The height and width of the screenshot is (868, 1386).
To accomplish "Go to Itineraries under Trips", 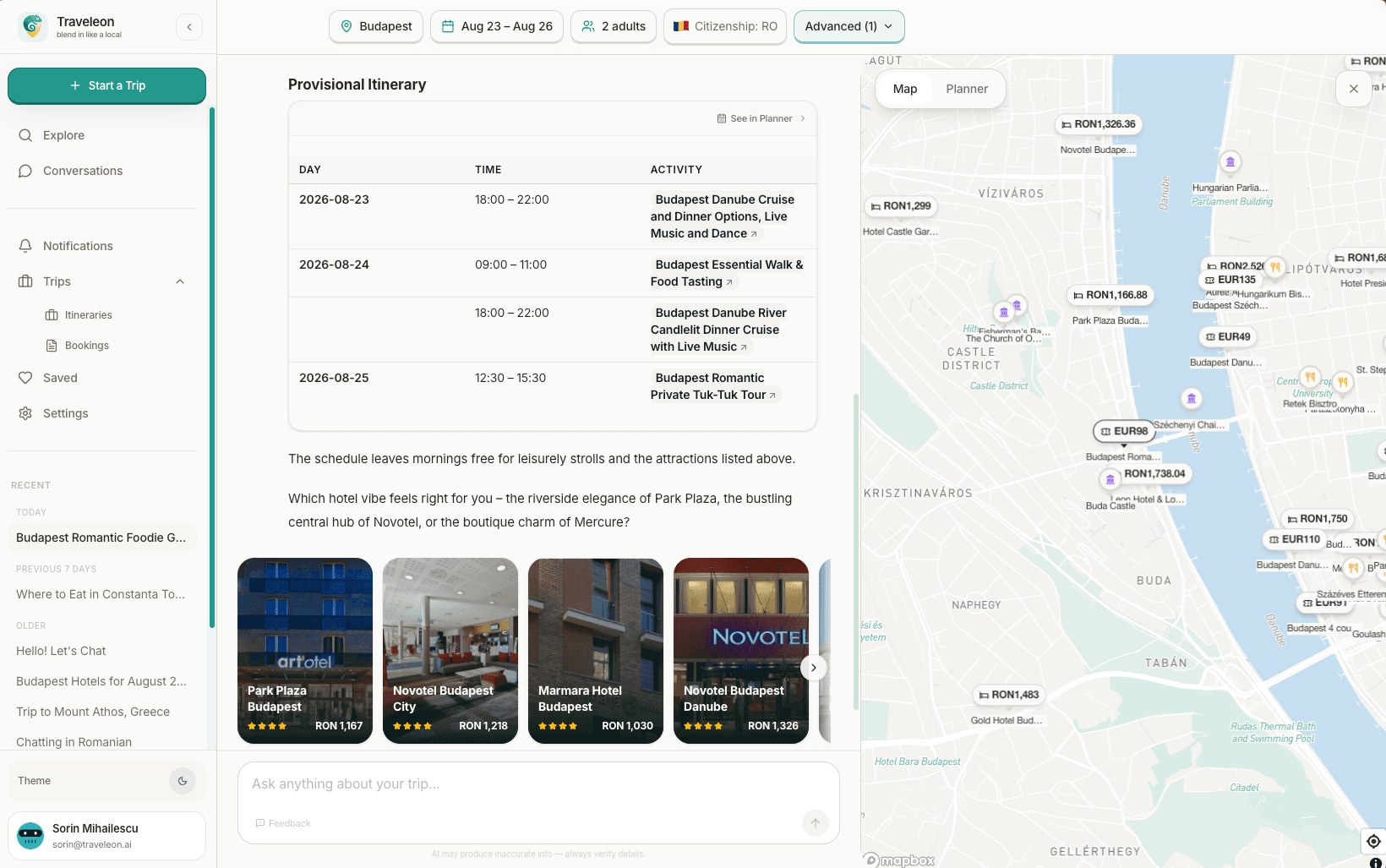I will [x=88, y=315].
